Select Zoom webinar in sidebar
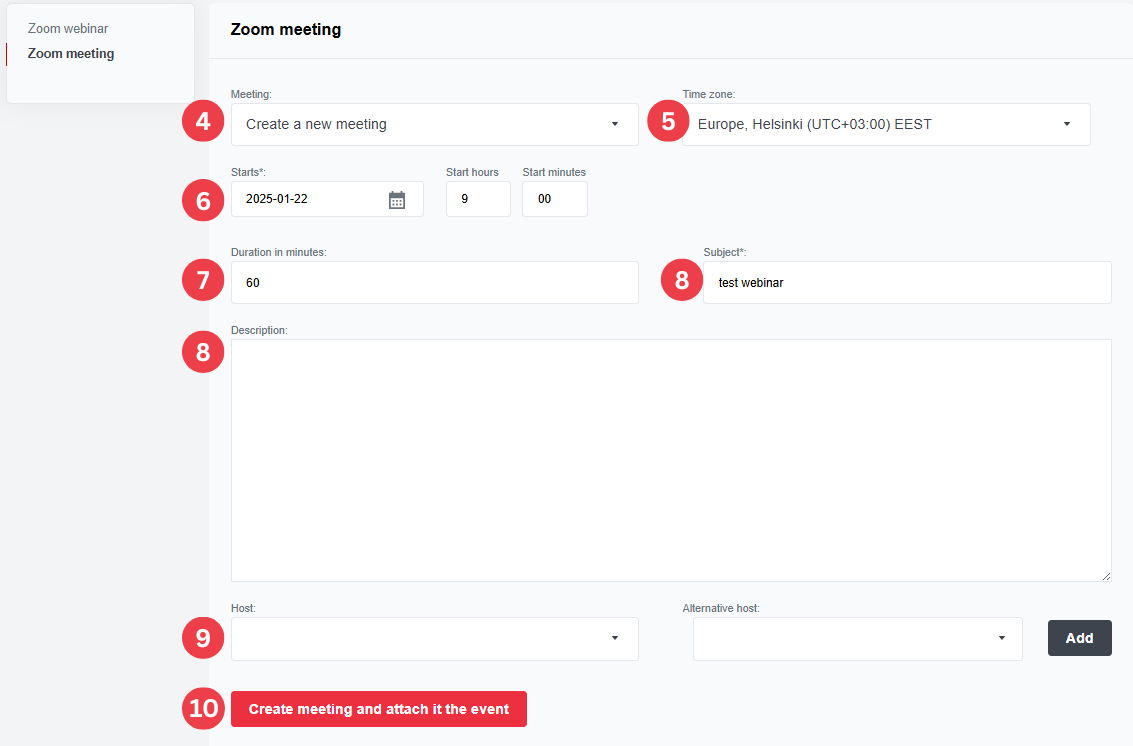This screenshot has width=1133, height=746. (x=68, y=28)
